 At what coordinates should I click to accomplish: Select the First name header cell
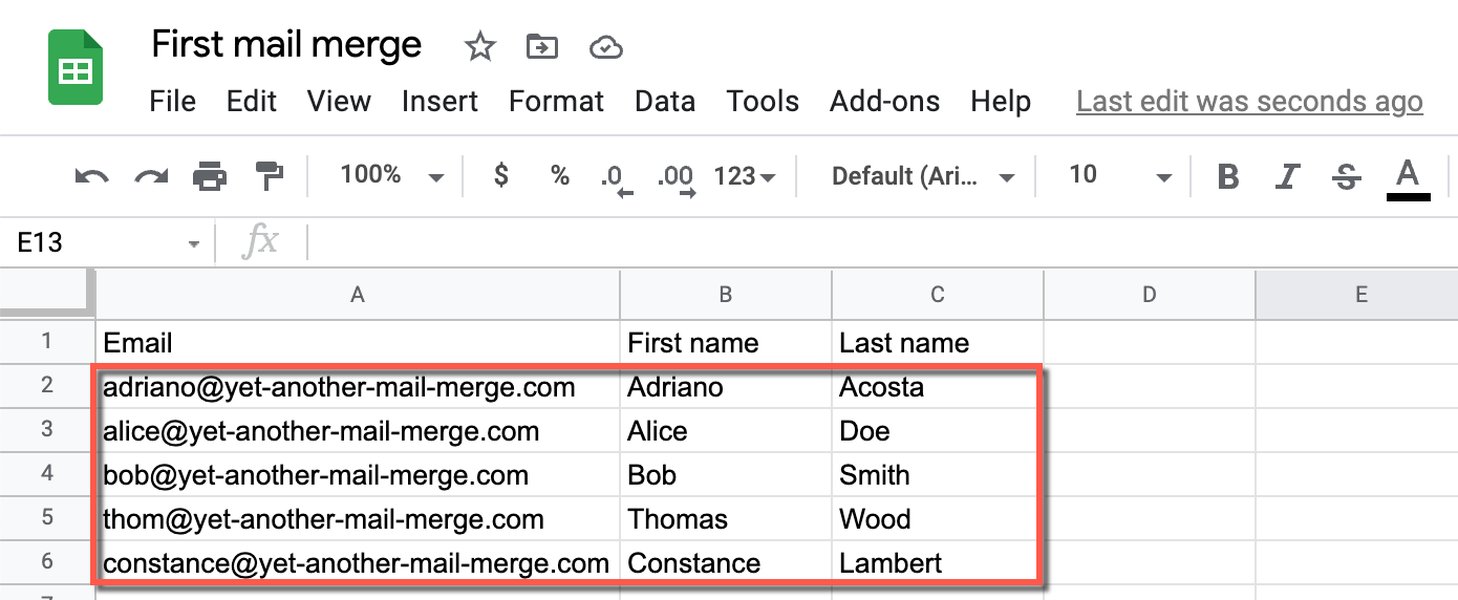pyautogui.click(x=726, y=342)
